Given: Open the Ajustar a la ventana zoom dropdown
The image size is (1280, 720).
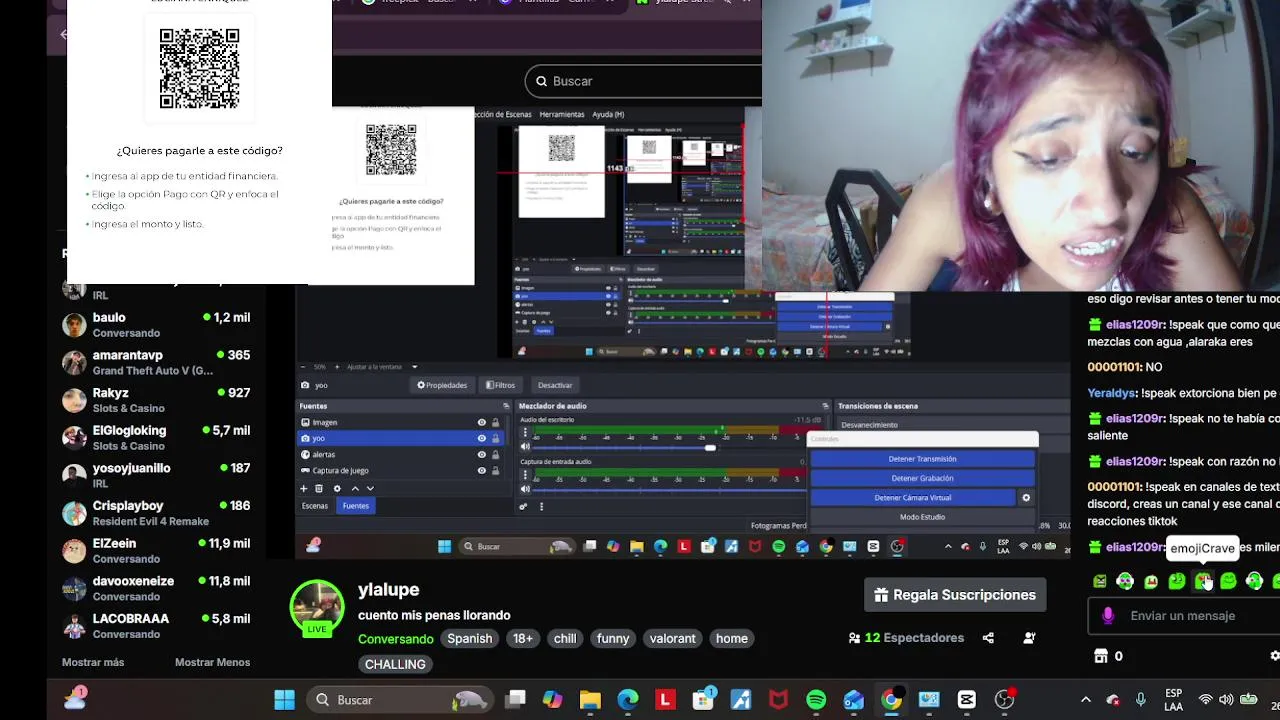Looking at the screenshot, I should pyautogui.click(x=382, y=367).
